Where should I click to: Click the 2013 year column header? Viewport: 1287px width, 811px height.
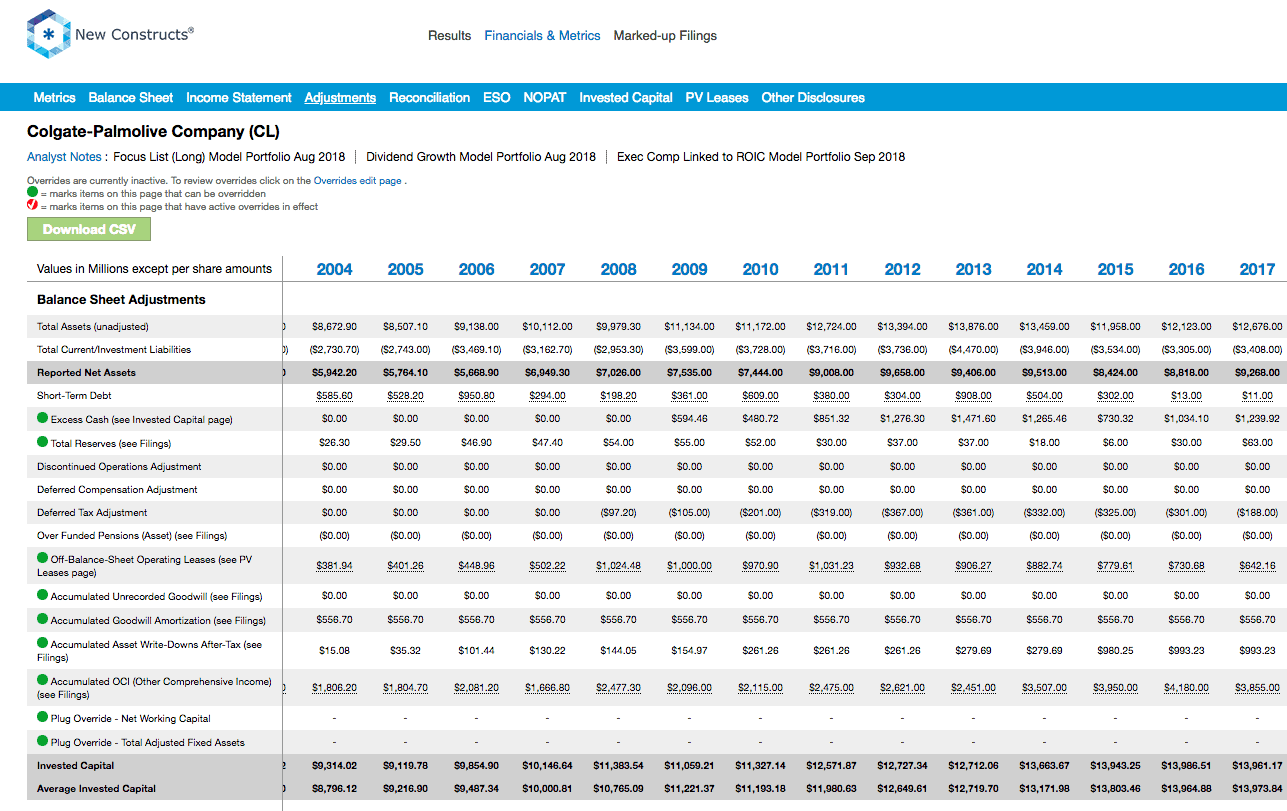973,269
